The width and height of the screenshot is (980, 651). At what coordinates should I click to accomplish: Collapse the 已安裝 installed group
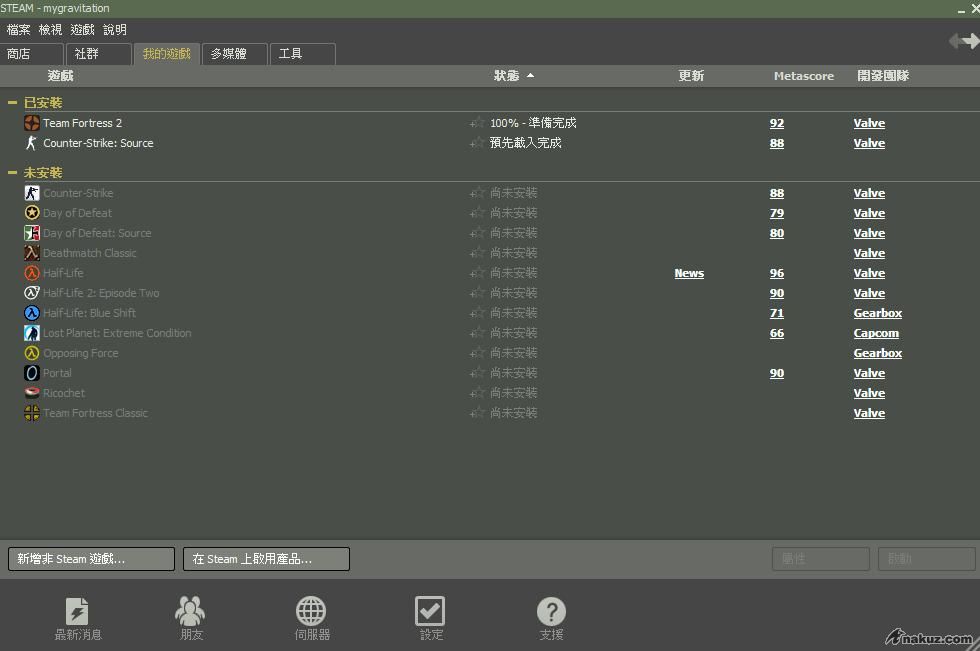point(12,102)
